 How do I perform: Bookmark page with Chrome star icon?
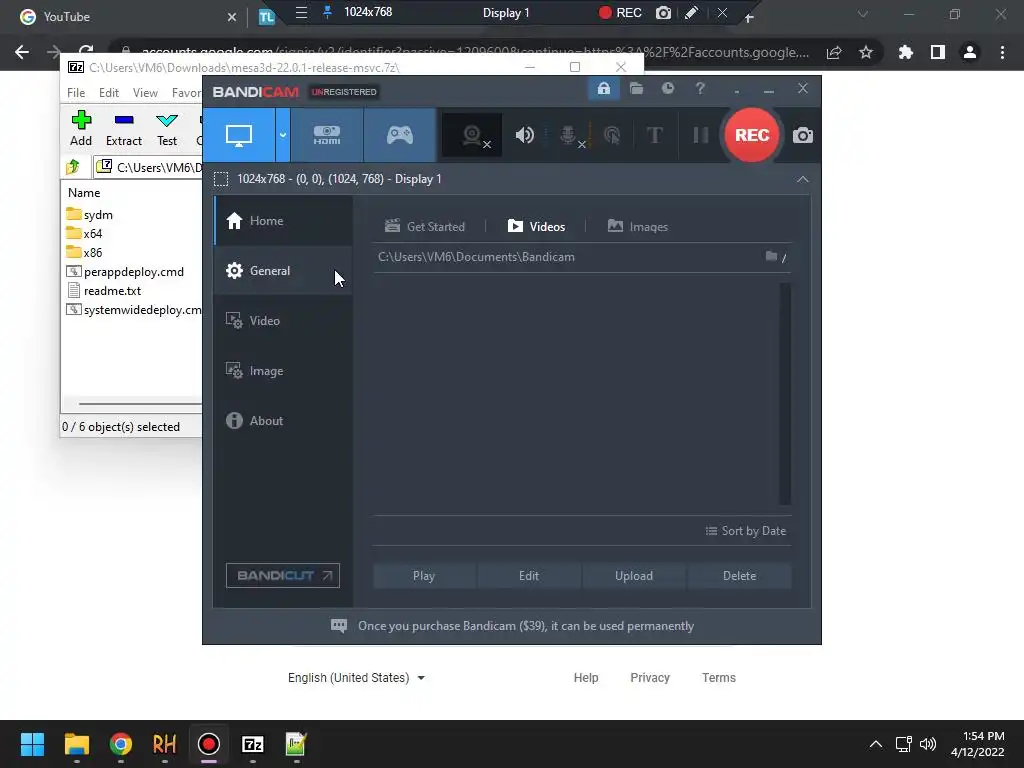866,52
